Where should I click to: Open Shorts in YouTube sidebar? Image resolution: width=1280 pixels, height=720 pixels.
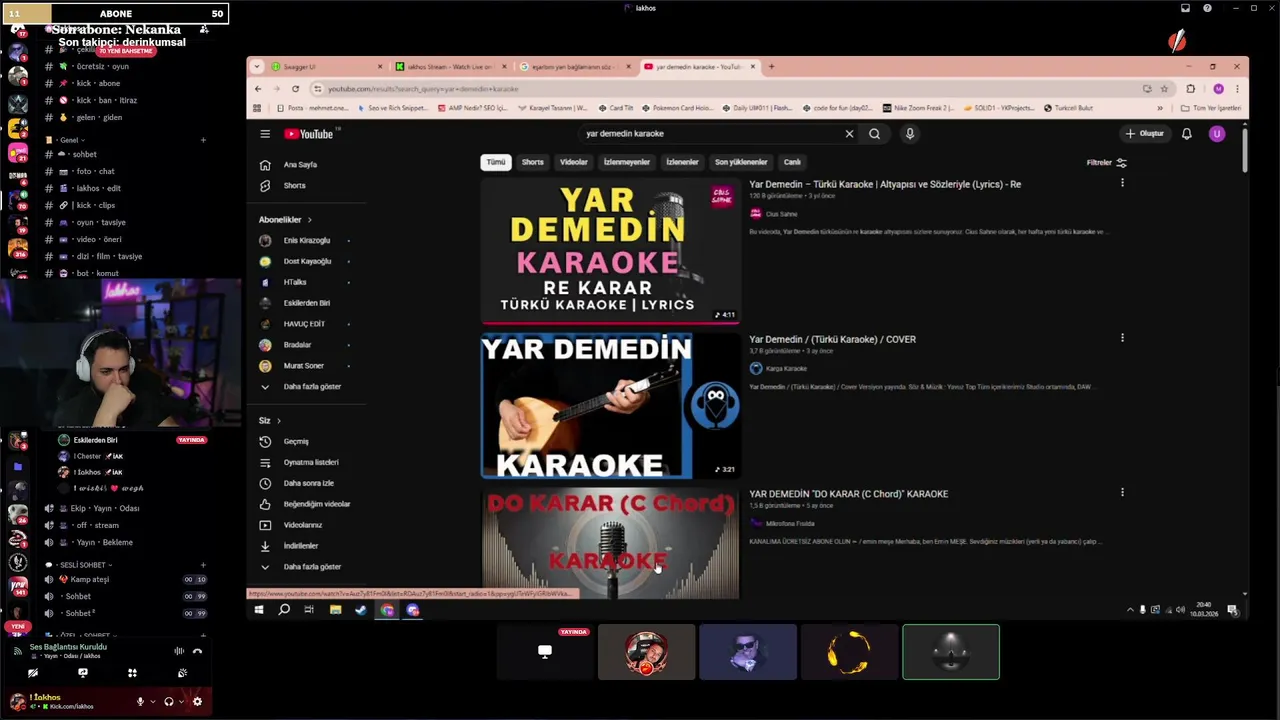point(295,186)
